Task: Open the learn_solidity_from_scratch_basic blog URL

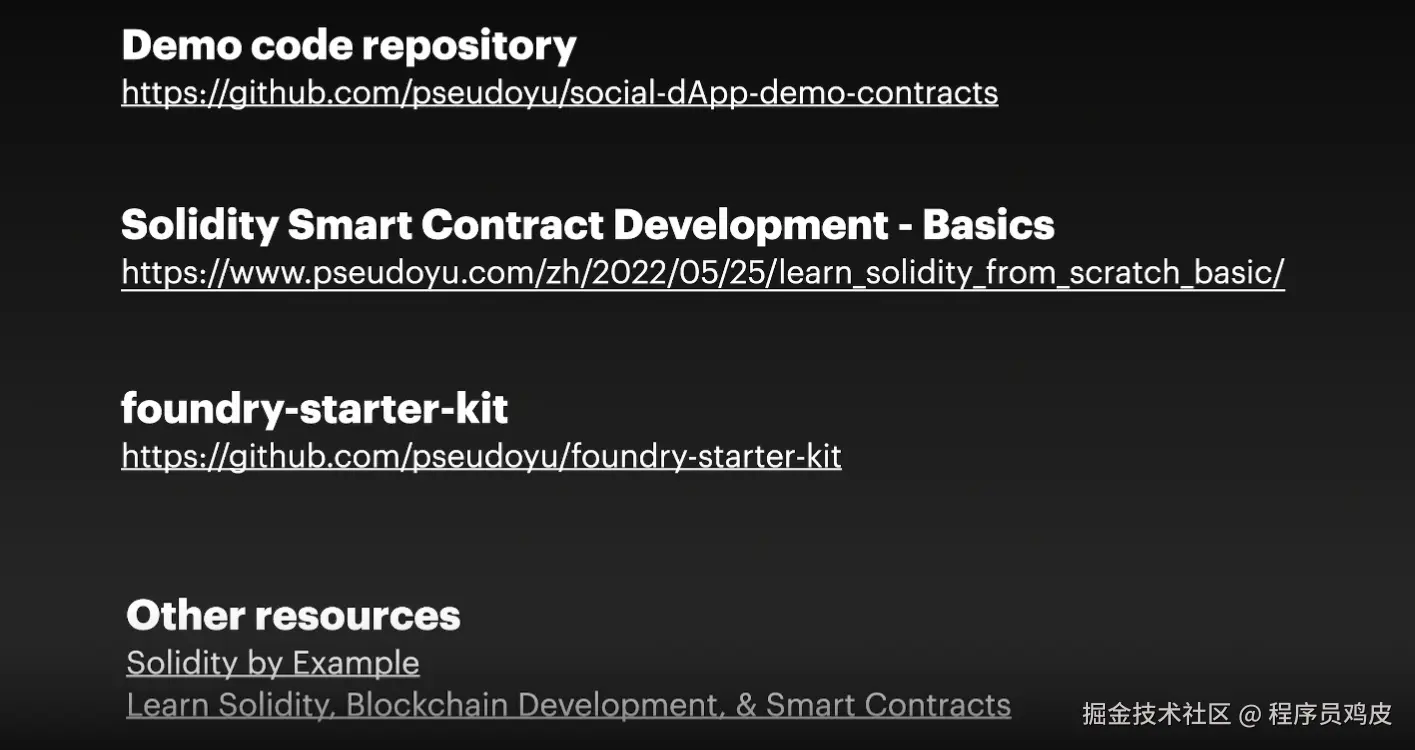Action: click(x=702, y=272)
